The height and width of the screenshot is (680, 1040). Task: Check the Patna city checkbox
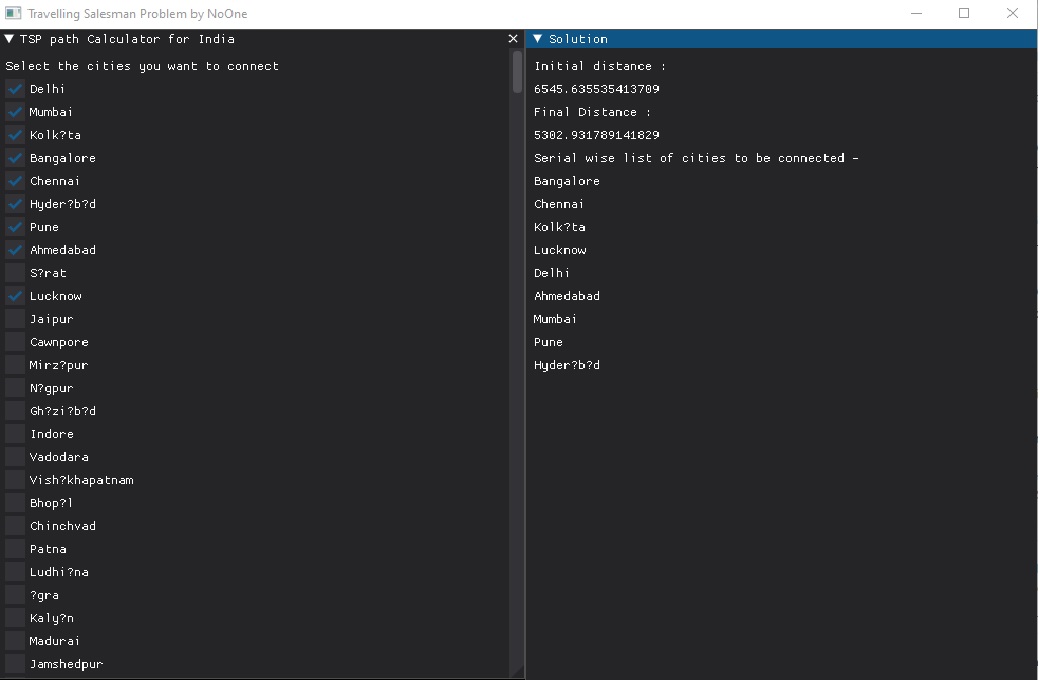(x=13, y=549)
